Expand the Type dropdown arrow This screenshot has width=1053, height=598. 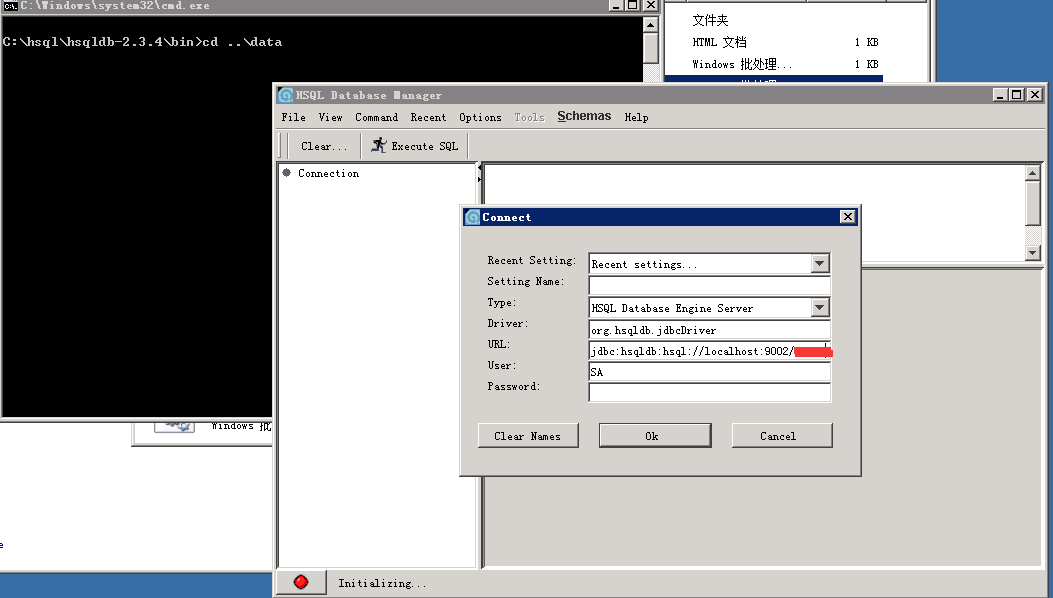click(x=819, y=308)
